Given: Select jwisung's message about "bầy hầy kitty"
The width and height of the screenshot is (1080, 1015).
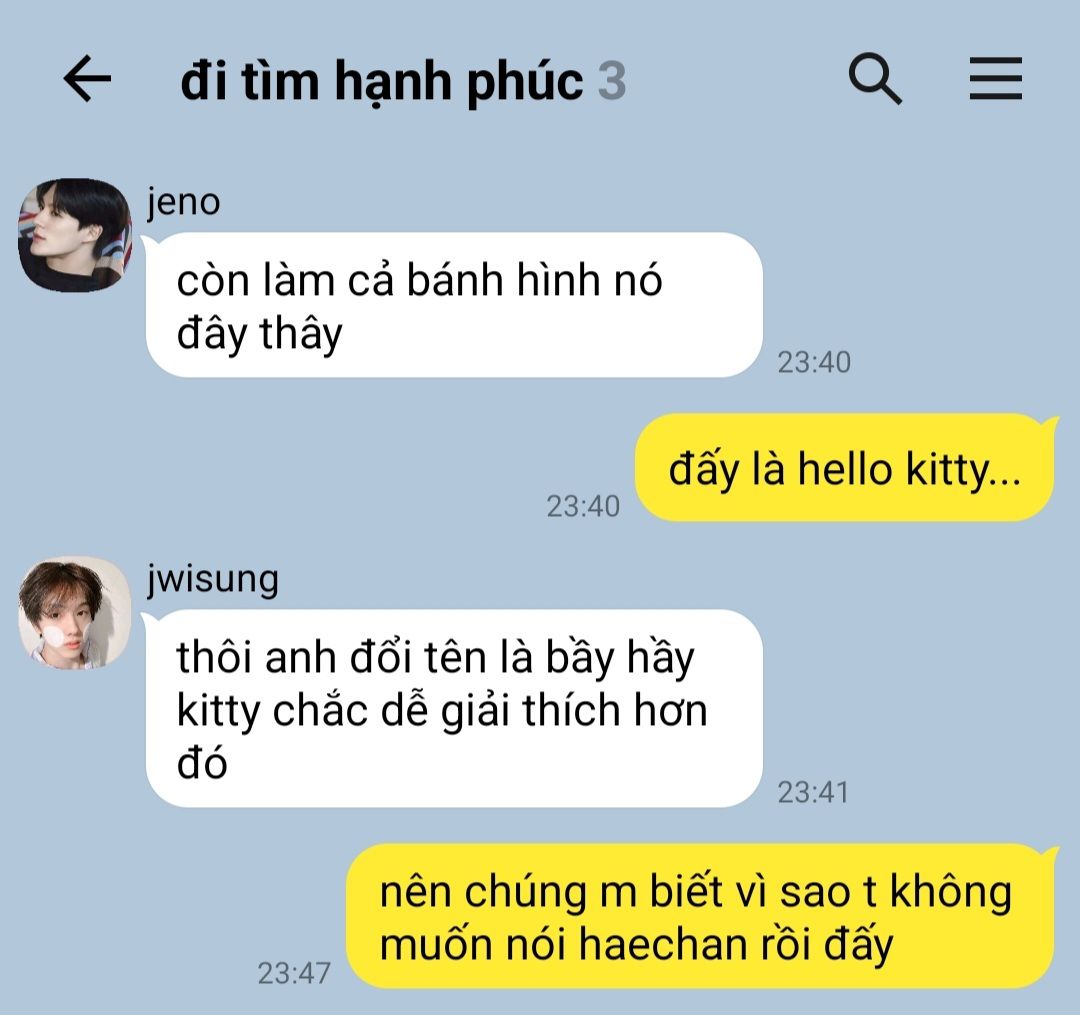Looking at the screenshot, I should 455,709.
